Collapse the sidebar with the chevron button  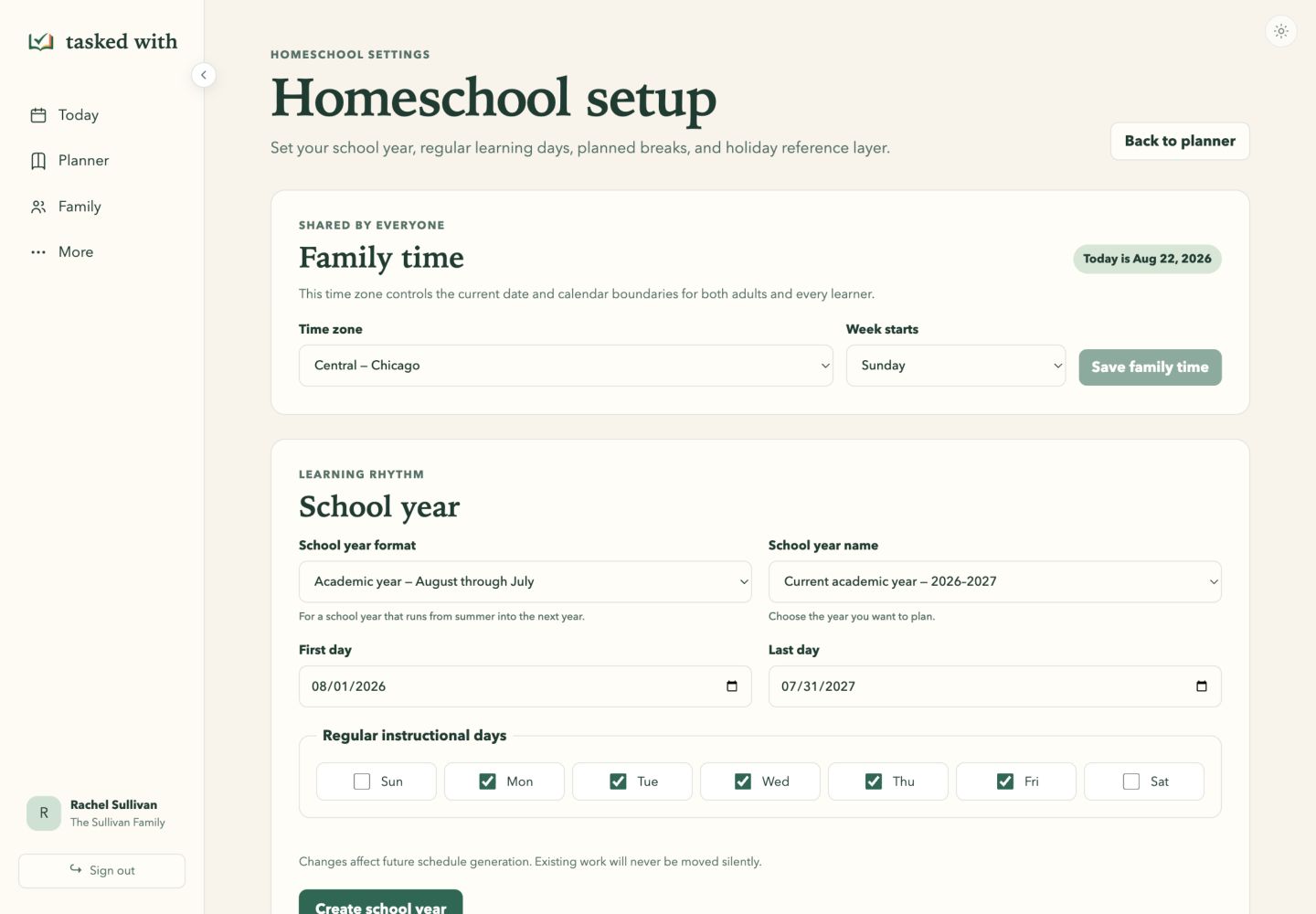point(204,75)
